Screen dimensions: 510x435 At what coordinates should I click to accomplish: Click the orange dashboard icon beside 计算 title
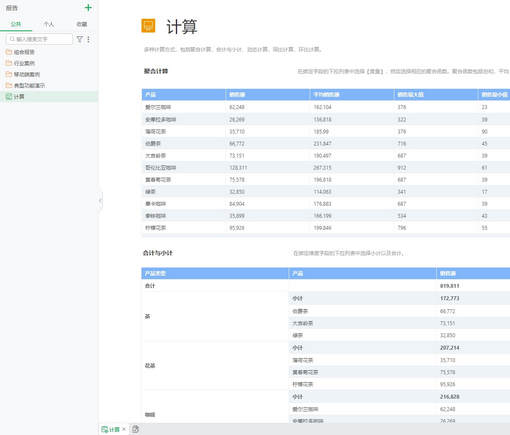click(x=148, y=26)
